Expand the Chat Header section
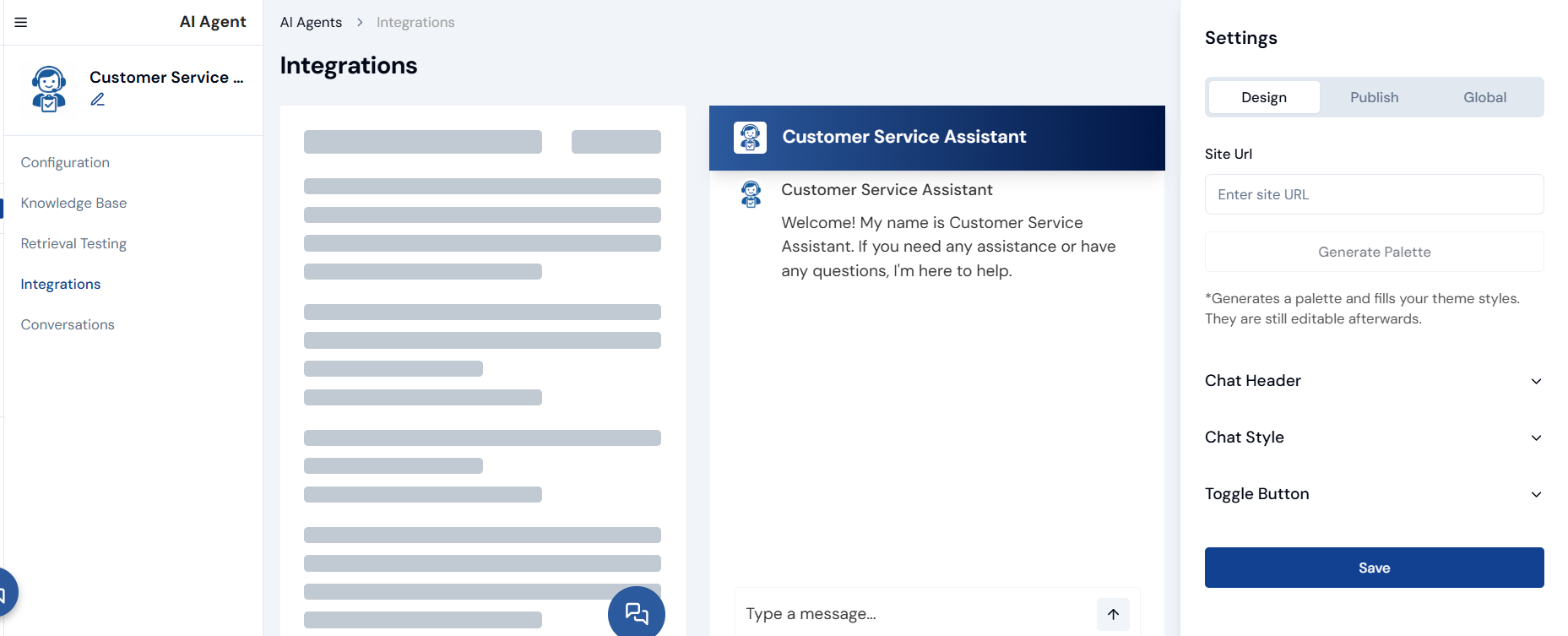Image resolution: width=1568 pixels, height=636 pixels. (x=1374, y=381)
